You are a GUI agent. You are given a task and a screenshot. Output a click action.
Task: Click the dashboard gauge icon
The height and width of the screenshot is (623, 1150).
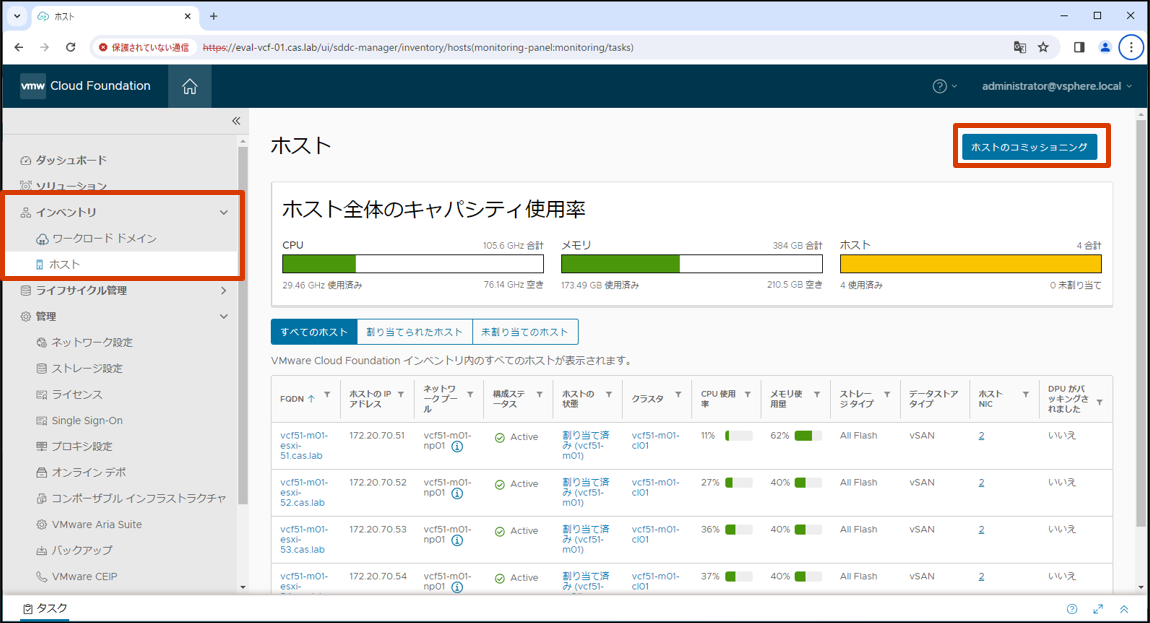(x=26, y=160)
